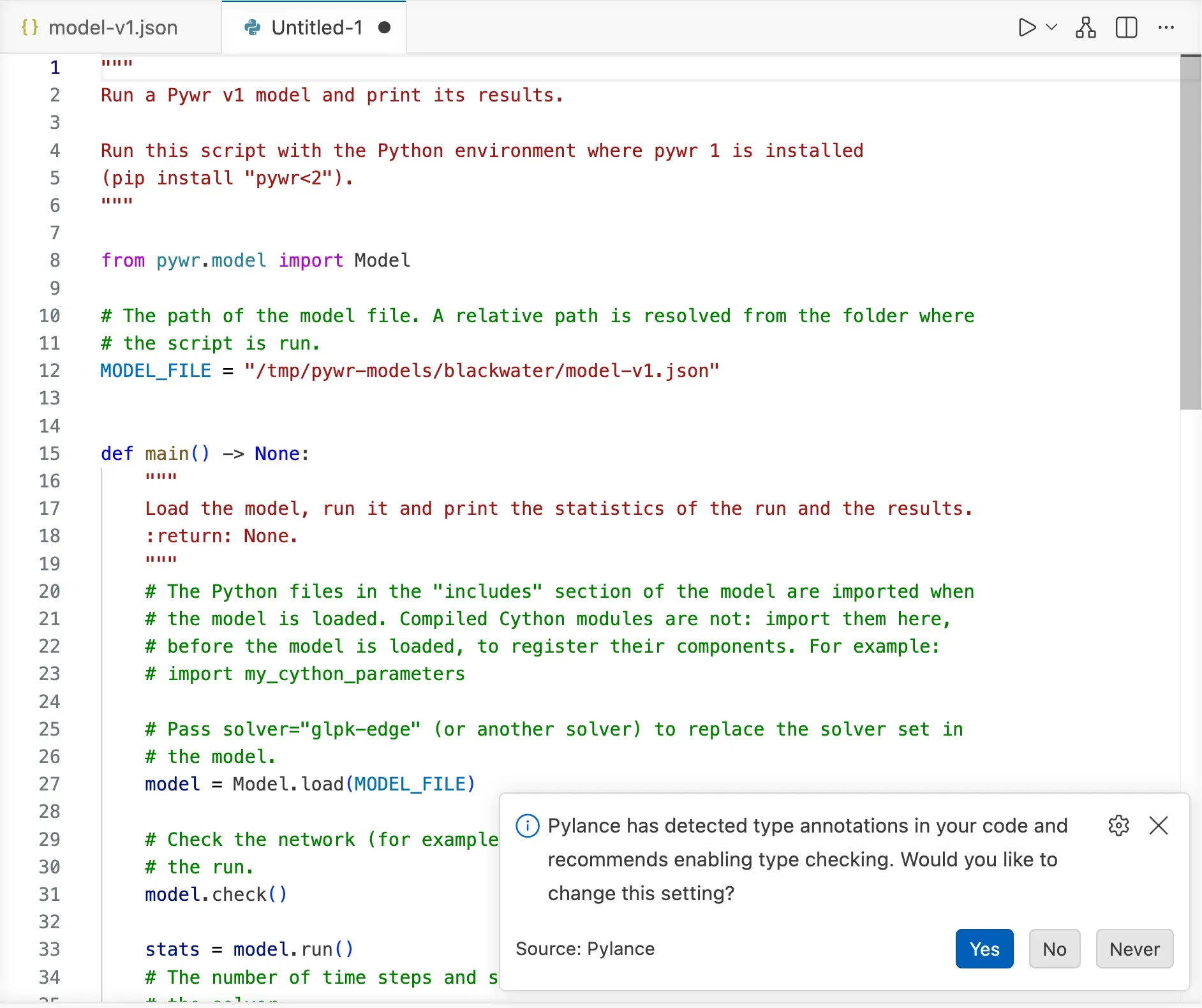The height and width of the screenshot is (1008, 1202).
Task: Click line number 27 in the gutter
Action: coord(50,784)
